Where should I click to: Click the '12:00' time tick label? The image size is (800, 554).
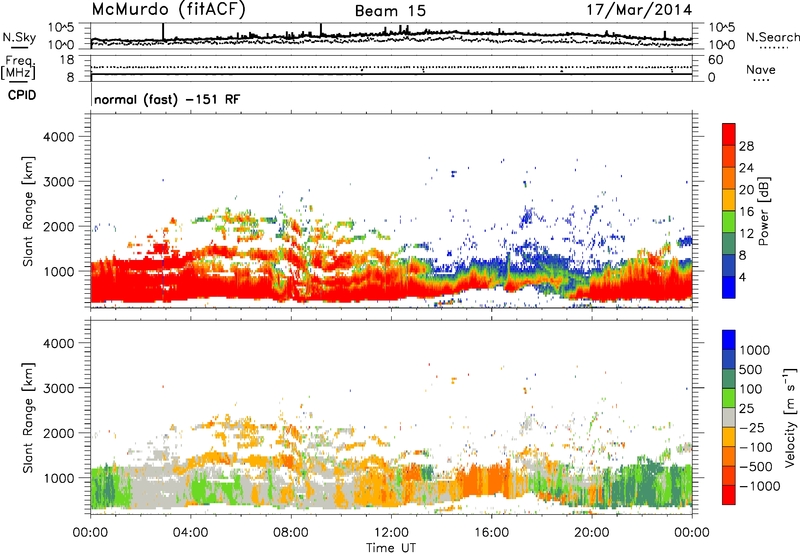tap(391, 533)
